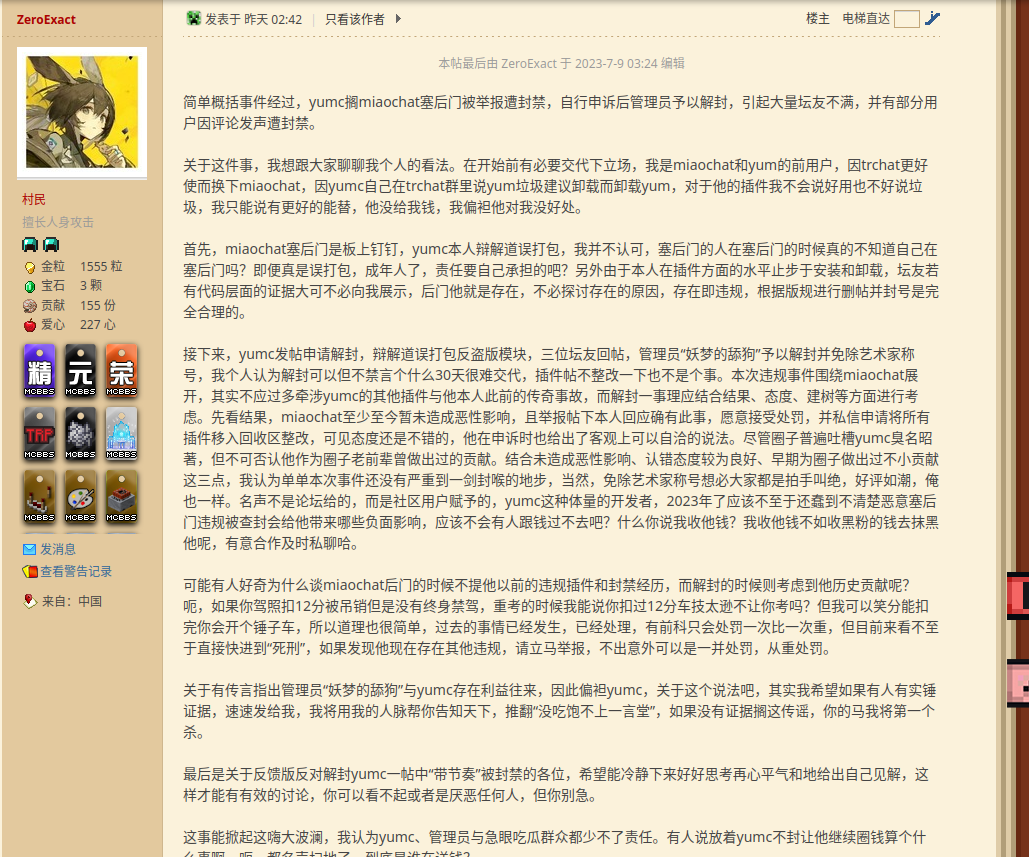Click the red-yellow warning cards icon
Screen dimensions: 1029x857
coord(29,572)
